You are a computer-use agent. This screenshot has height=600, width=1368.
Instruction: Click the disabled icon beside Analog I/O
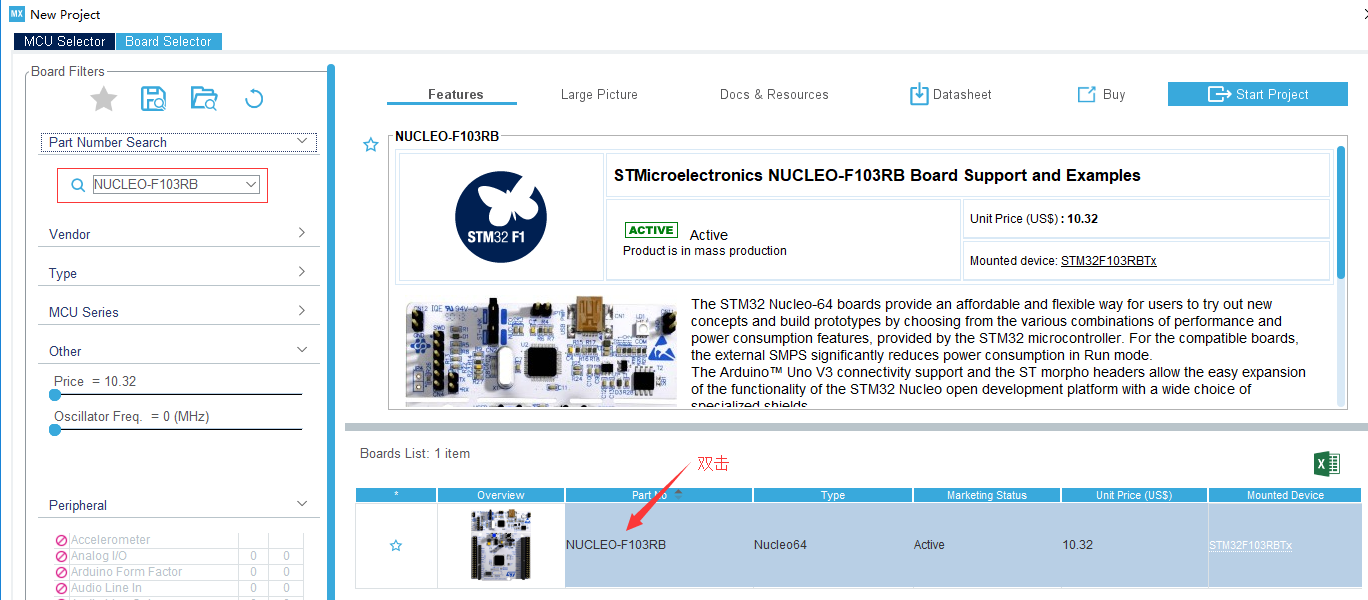pos(62,556)
